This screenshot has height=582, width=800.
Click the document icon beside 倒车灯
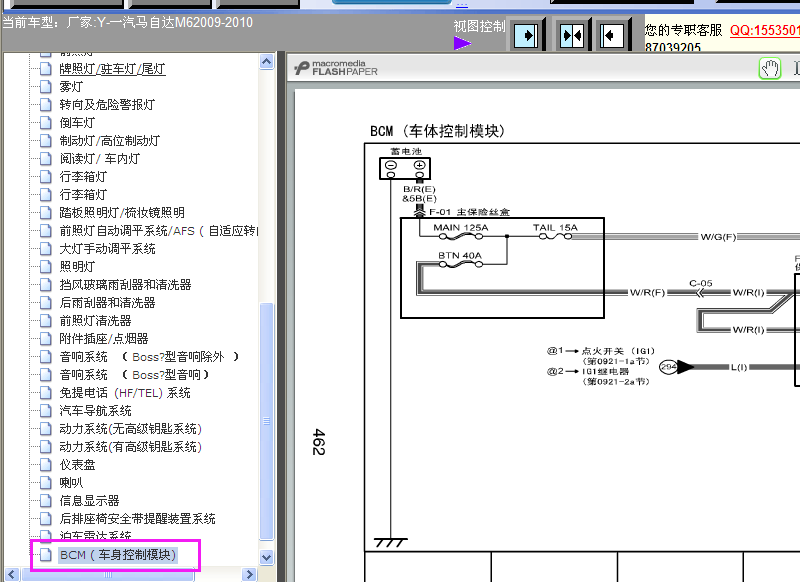[x=44, y=122]
